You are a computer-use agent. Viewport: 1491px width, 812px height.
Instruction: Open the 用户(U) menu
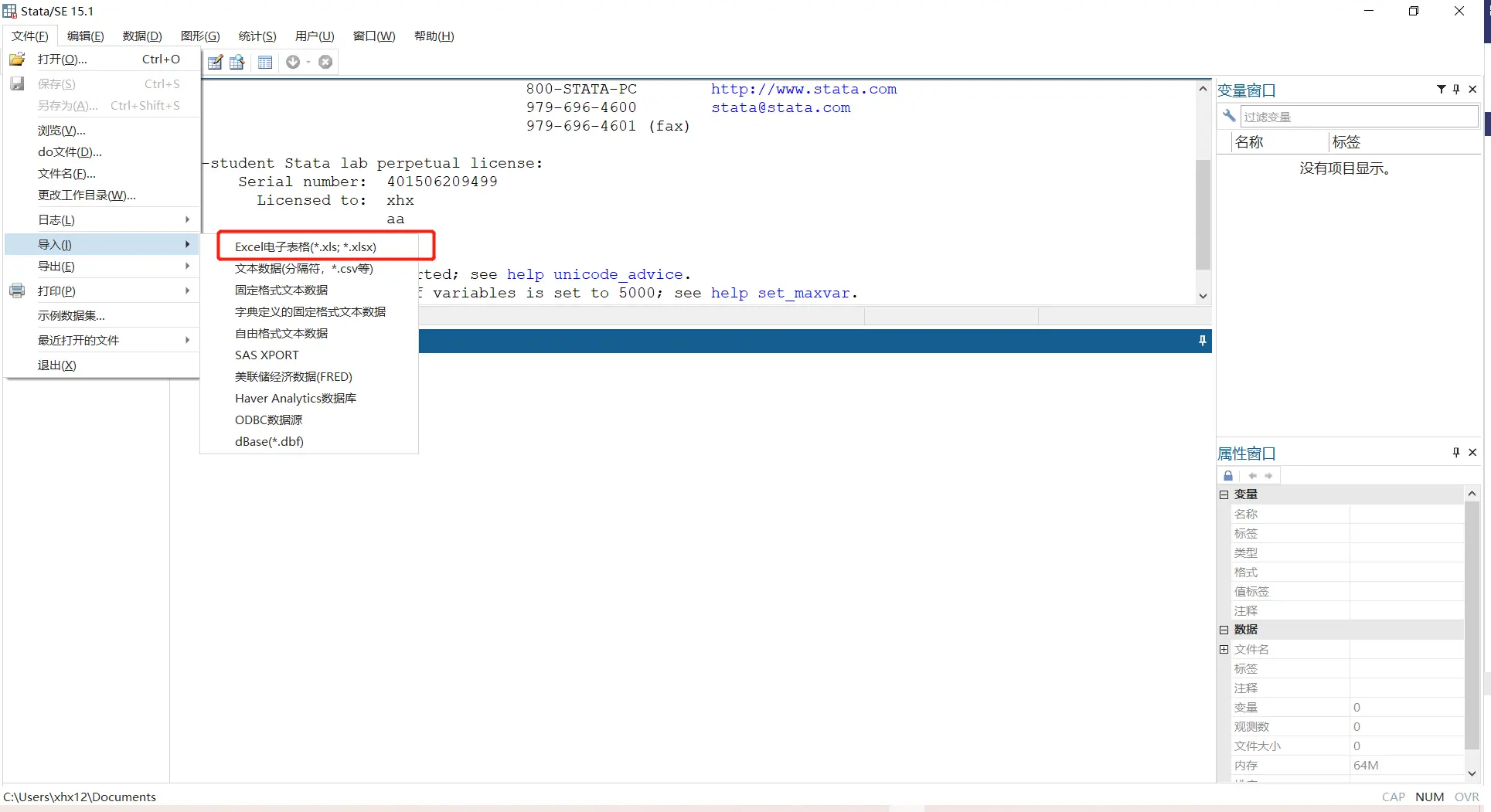[315, 36]
